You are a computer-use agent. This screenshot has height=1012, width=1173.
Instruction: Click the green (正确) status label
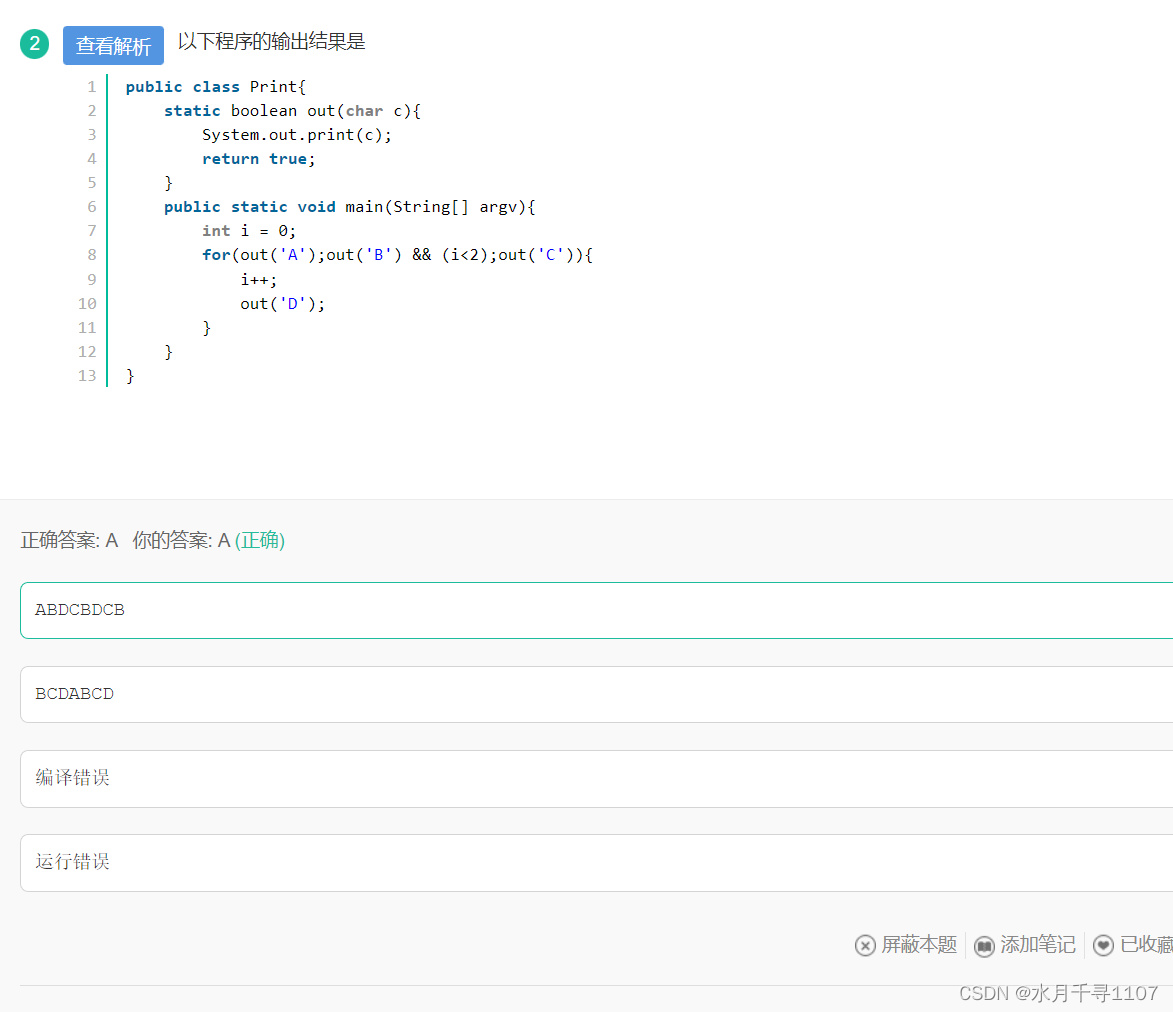[260, 541]
